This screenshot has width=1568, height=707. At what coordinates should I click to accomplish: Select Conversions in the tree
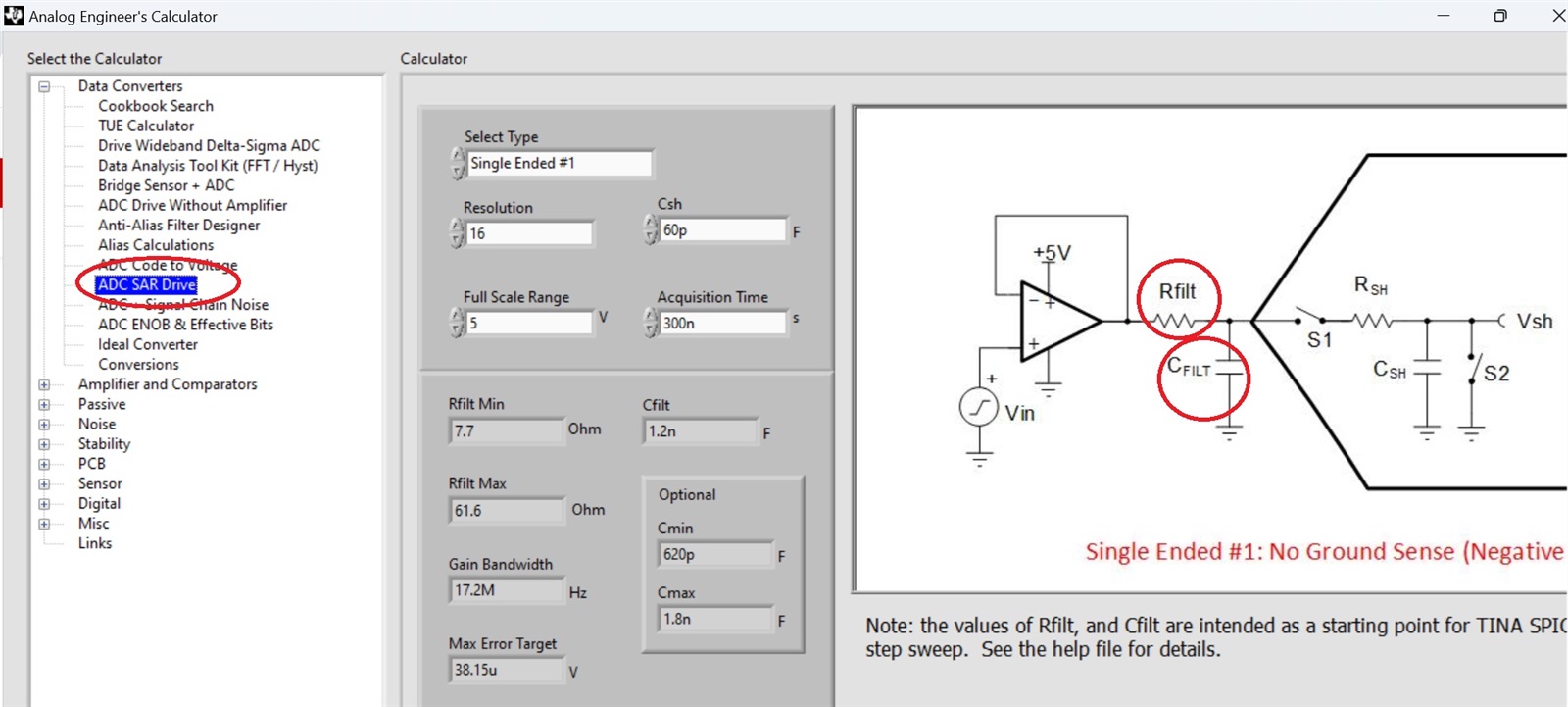(x=138, y=364)
